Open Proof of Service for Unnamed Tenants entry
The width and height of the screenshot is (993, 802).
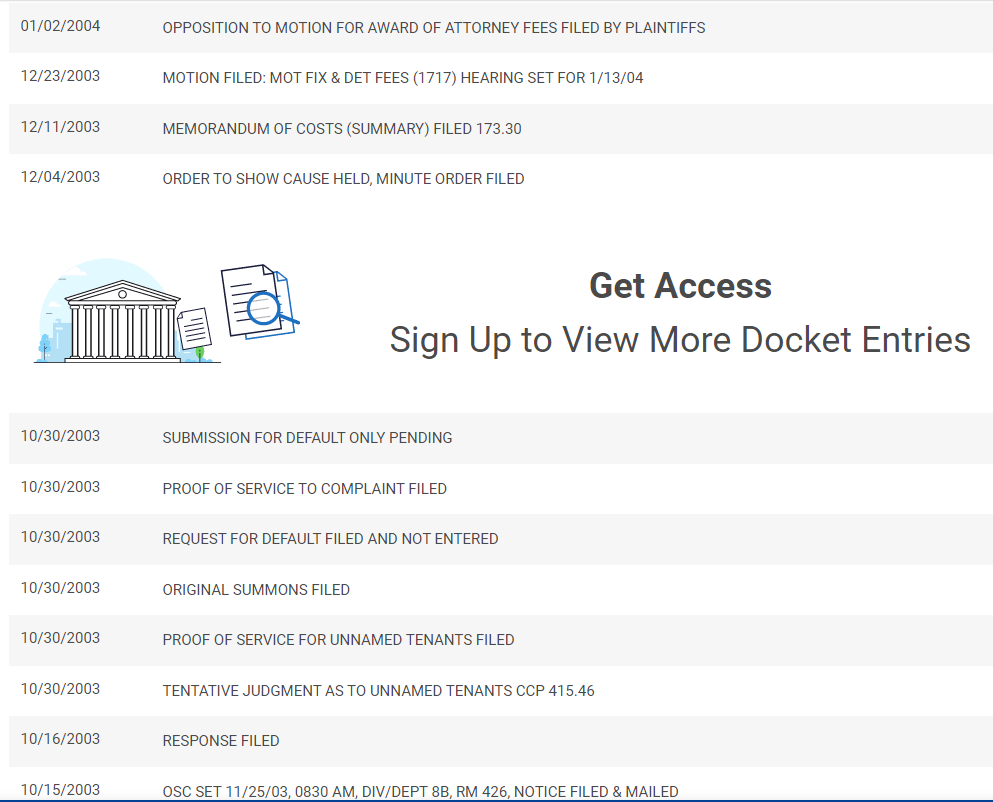pos(338,640)
